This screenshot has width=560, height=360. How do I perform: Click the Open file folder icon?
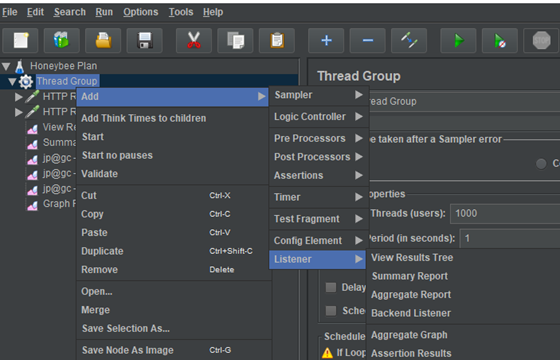pos(103,40)
